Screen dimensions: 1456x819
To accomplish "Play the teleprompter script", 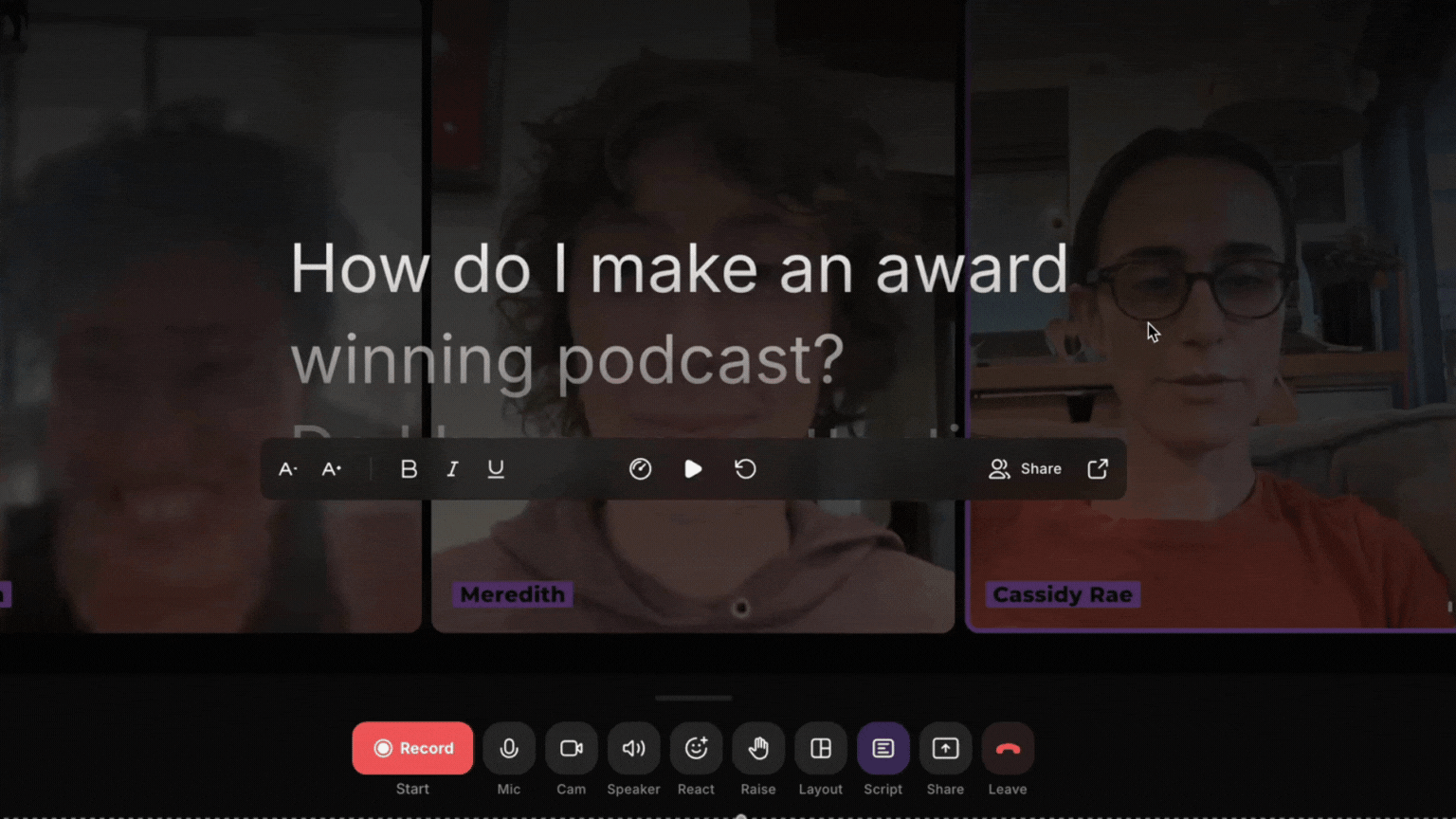I will tap(693, 469).
